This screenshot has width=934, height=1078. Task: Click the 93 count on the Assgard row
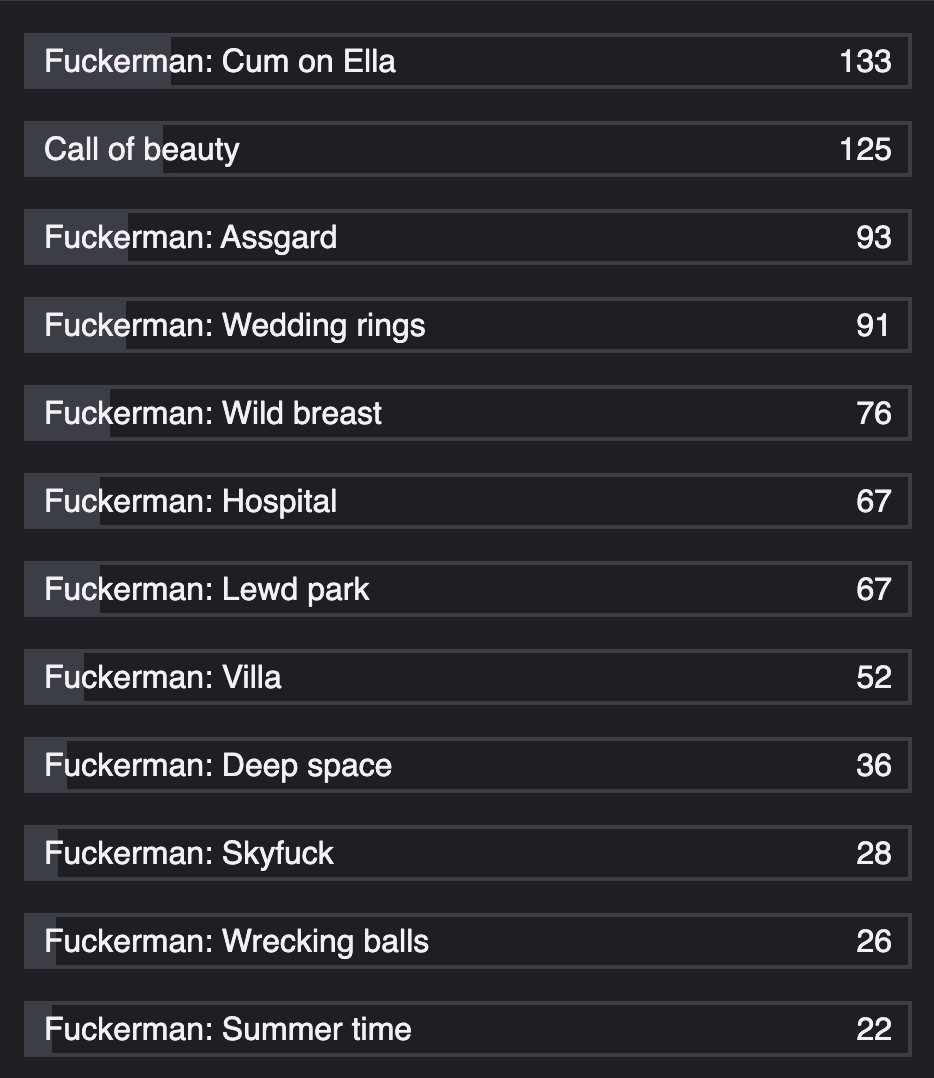tap(873, 237)
